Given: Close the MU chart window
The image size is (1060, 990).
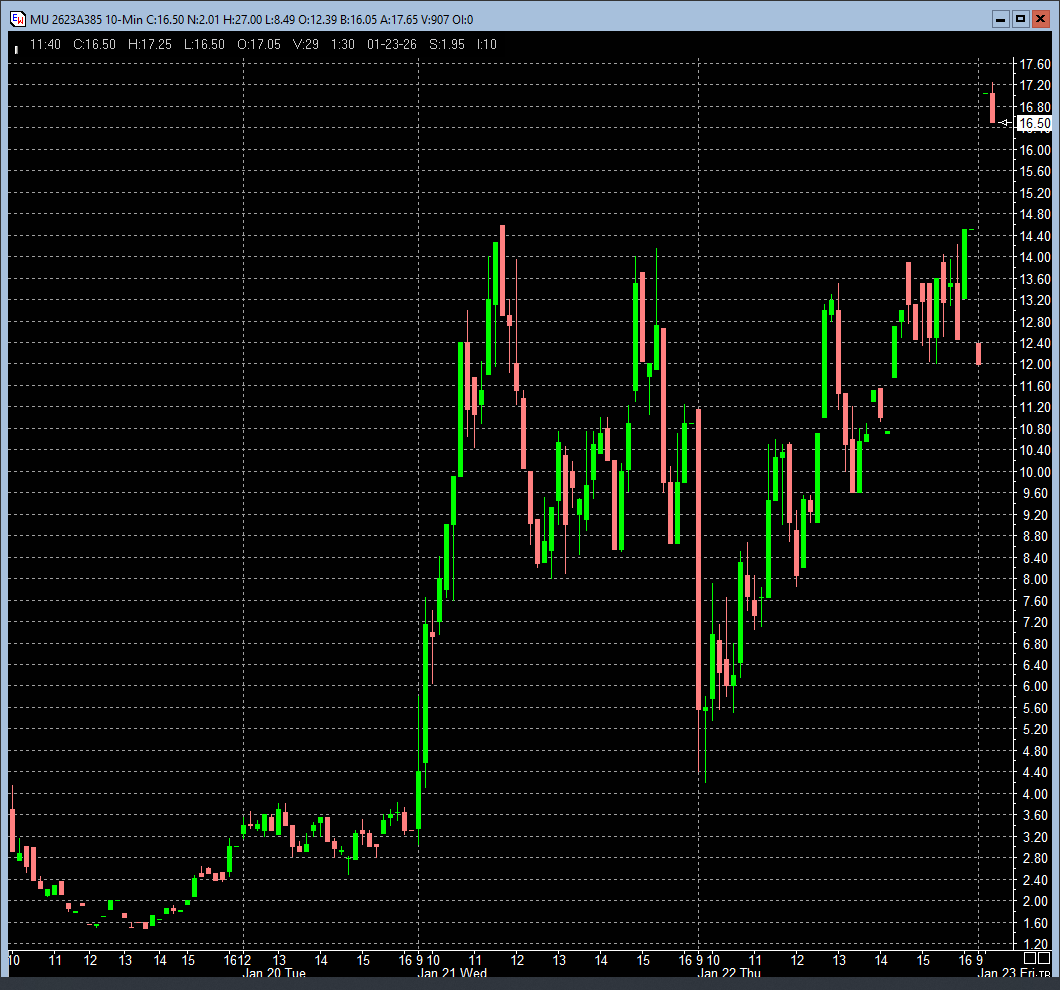Looking at the screenshot, I should click(1040, 19).
